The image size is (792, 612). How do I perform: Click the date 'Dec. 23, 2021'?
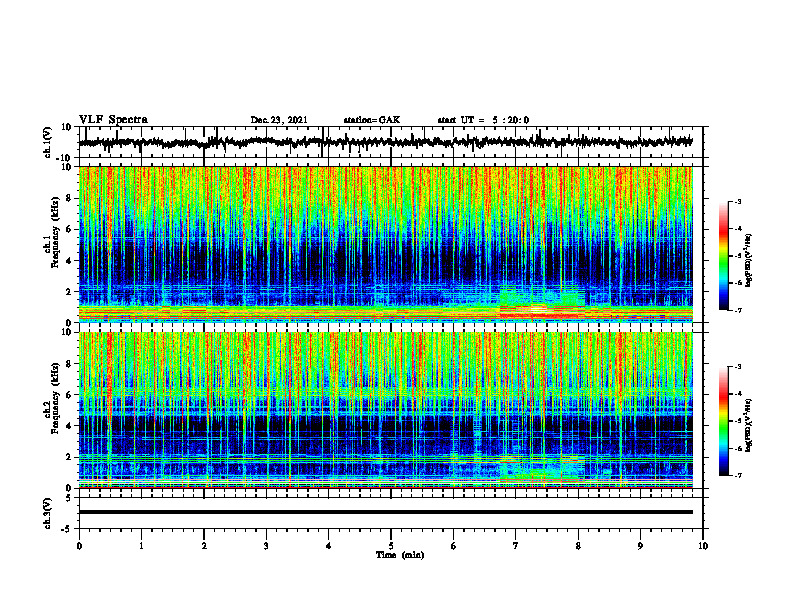click(279, 120)
